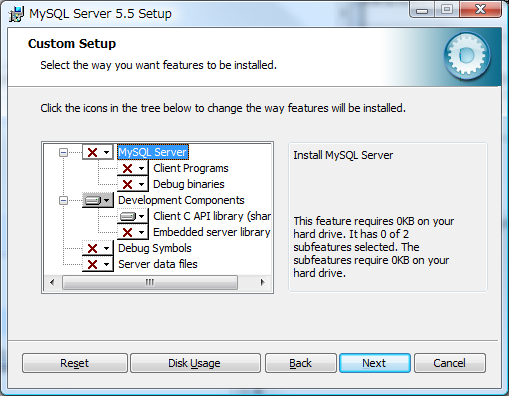Image resolution: width=509 pixels, height=396 pixels.
Task: Open the MySQL Server feature state dropdown
Action: [x=98, y=152]
